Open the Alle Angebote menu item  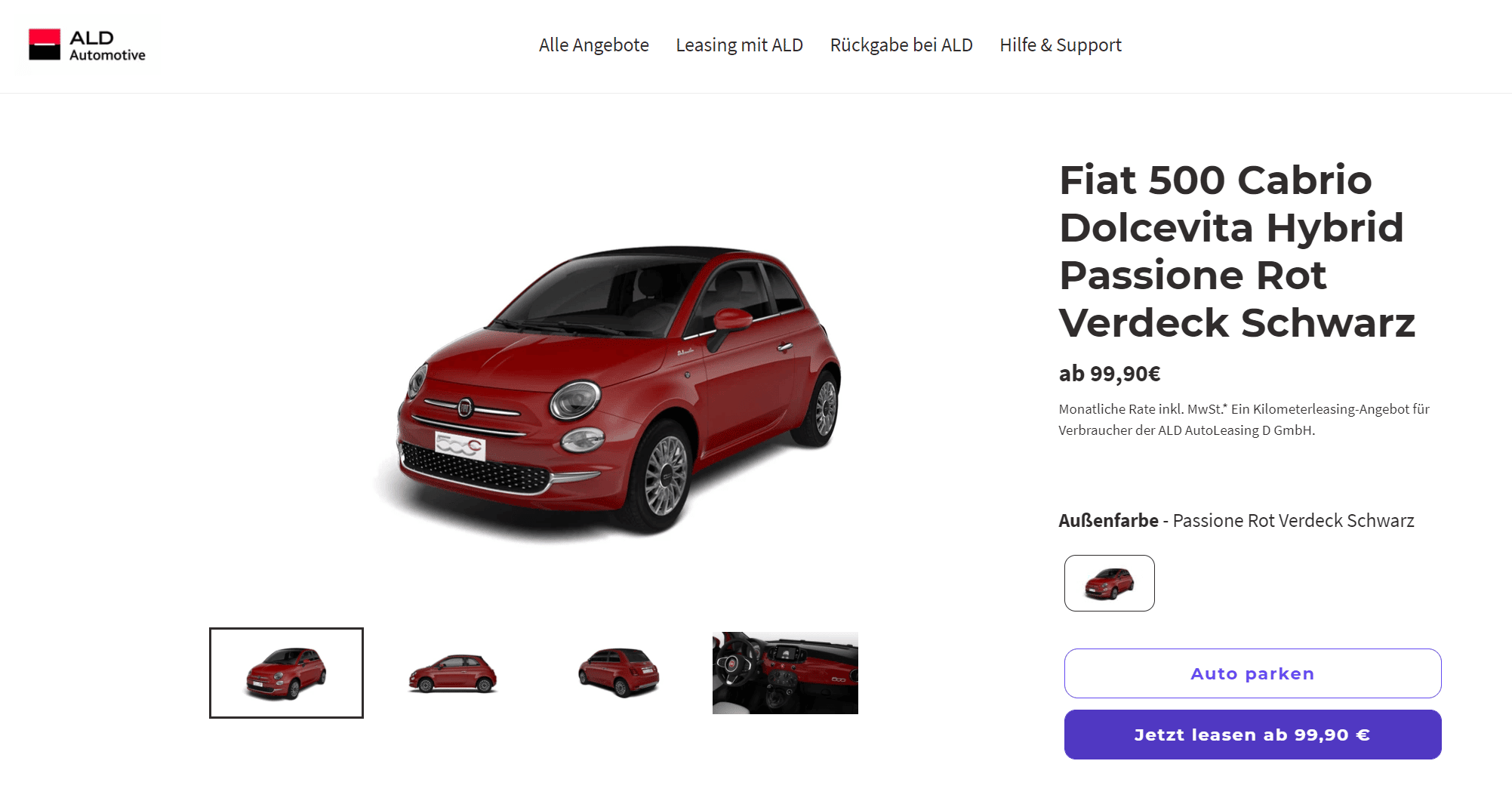click(593, 45)
